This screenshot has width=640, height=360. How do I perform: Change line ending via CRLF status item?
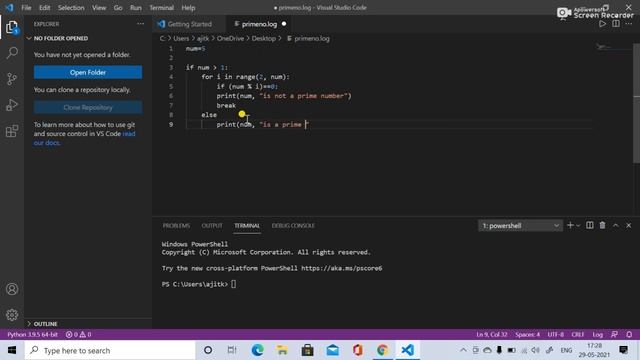coord(578,334)
